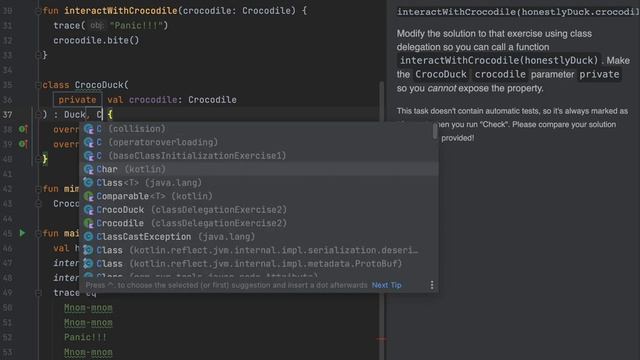Viewport: 640px width, 360px height.
Task: Choose Char (kotlin) suggestion
Action: [x=259, y=169]
